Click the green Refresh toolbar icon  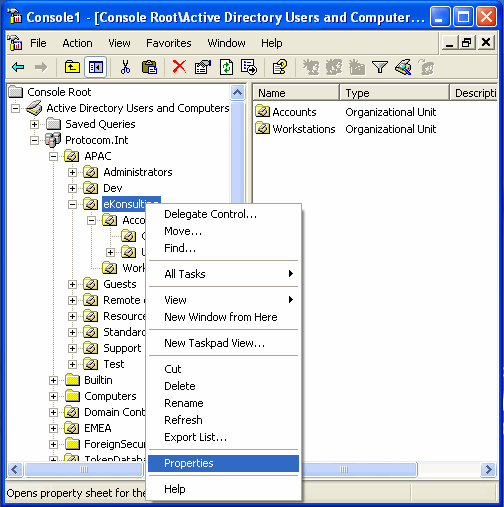(226, 67)
